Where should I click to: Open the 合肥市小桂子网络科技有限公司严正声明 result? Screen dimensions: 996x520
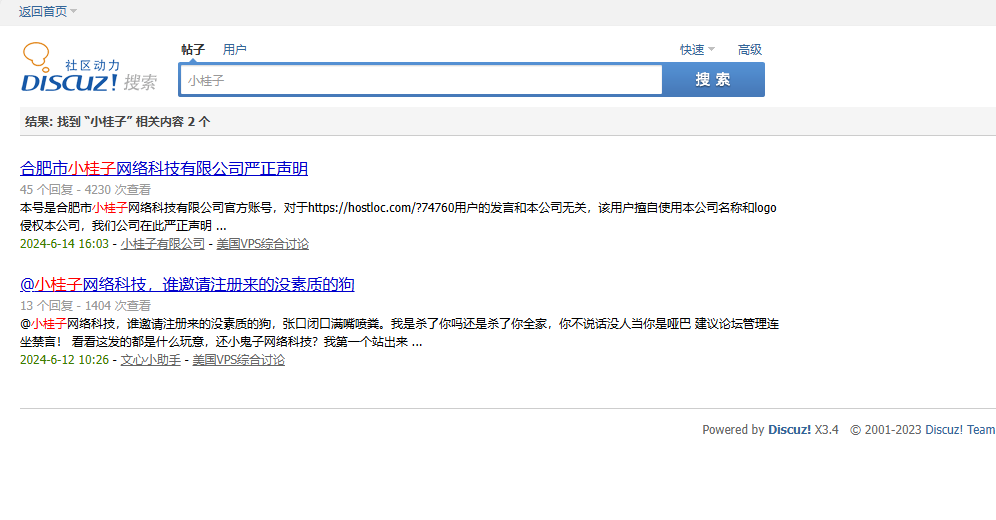point(164,168)
